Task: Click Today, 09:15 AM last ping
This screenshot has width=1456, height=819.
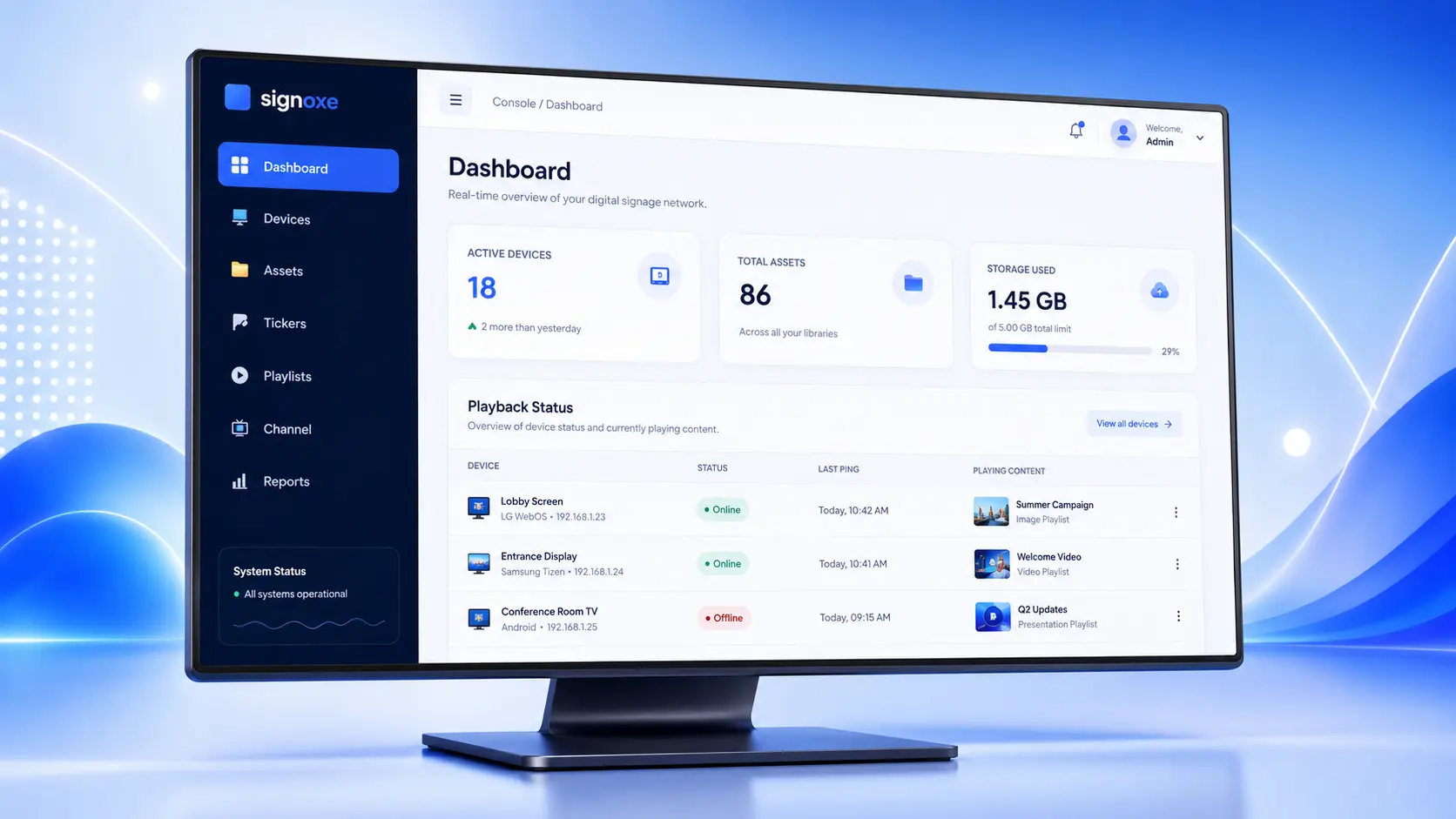Action: point(855,618)
